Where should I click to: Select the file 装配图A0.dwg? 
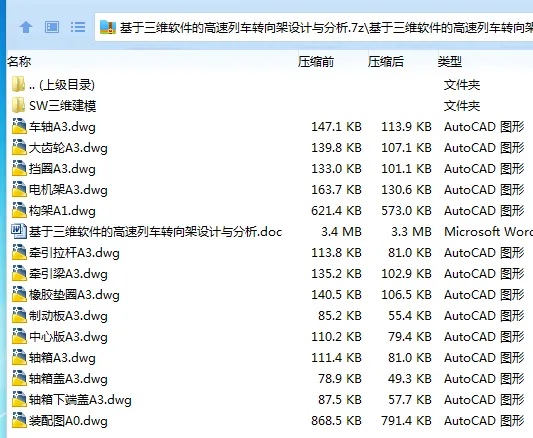[68, 421]
